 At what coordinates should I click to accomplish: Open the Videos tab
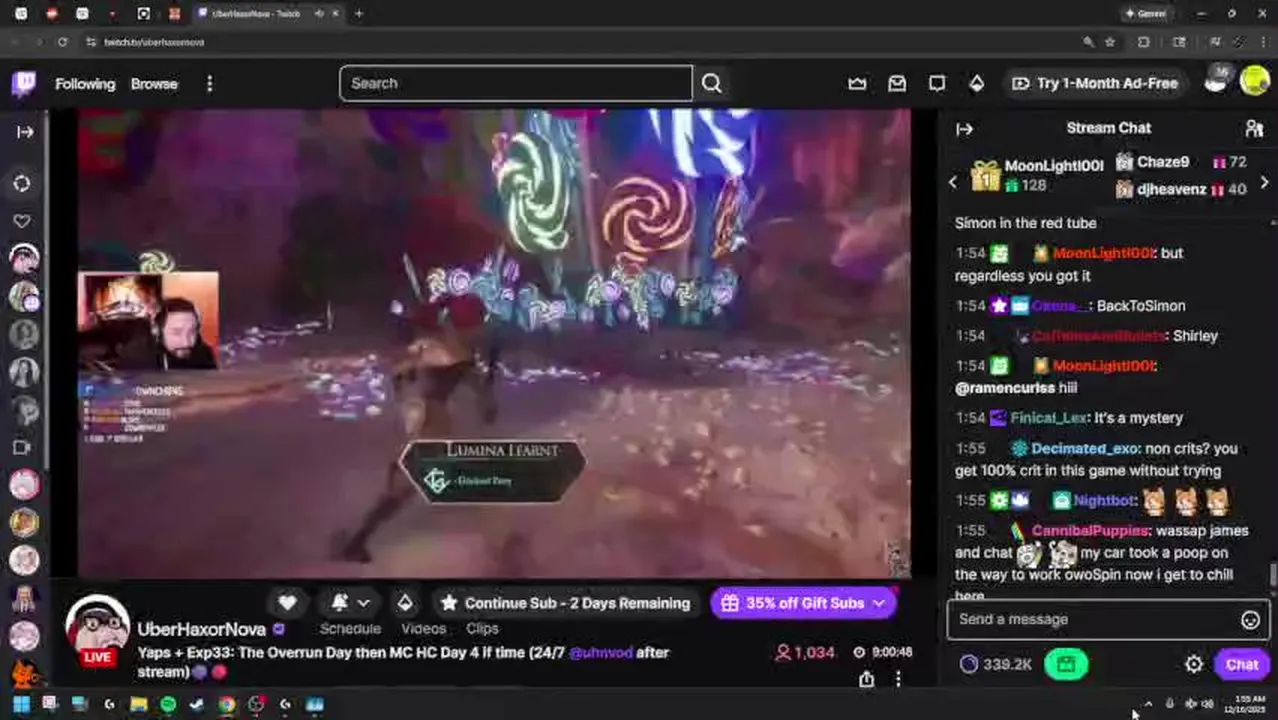pos(423,629)
